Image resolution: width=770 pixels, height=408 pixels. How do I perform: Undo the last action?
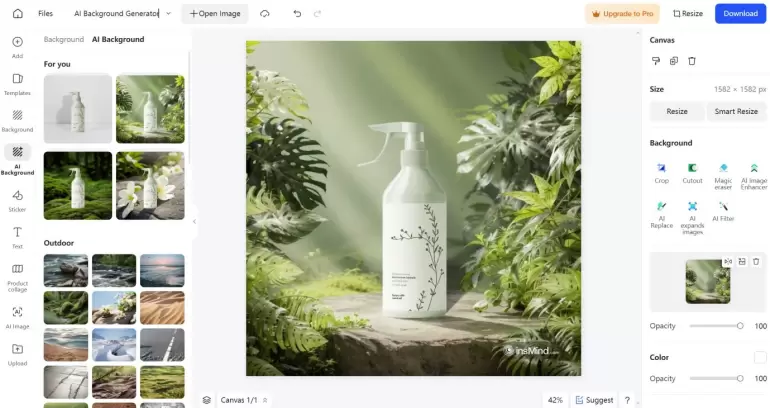(x=297, y=14)
